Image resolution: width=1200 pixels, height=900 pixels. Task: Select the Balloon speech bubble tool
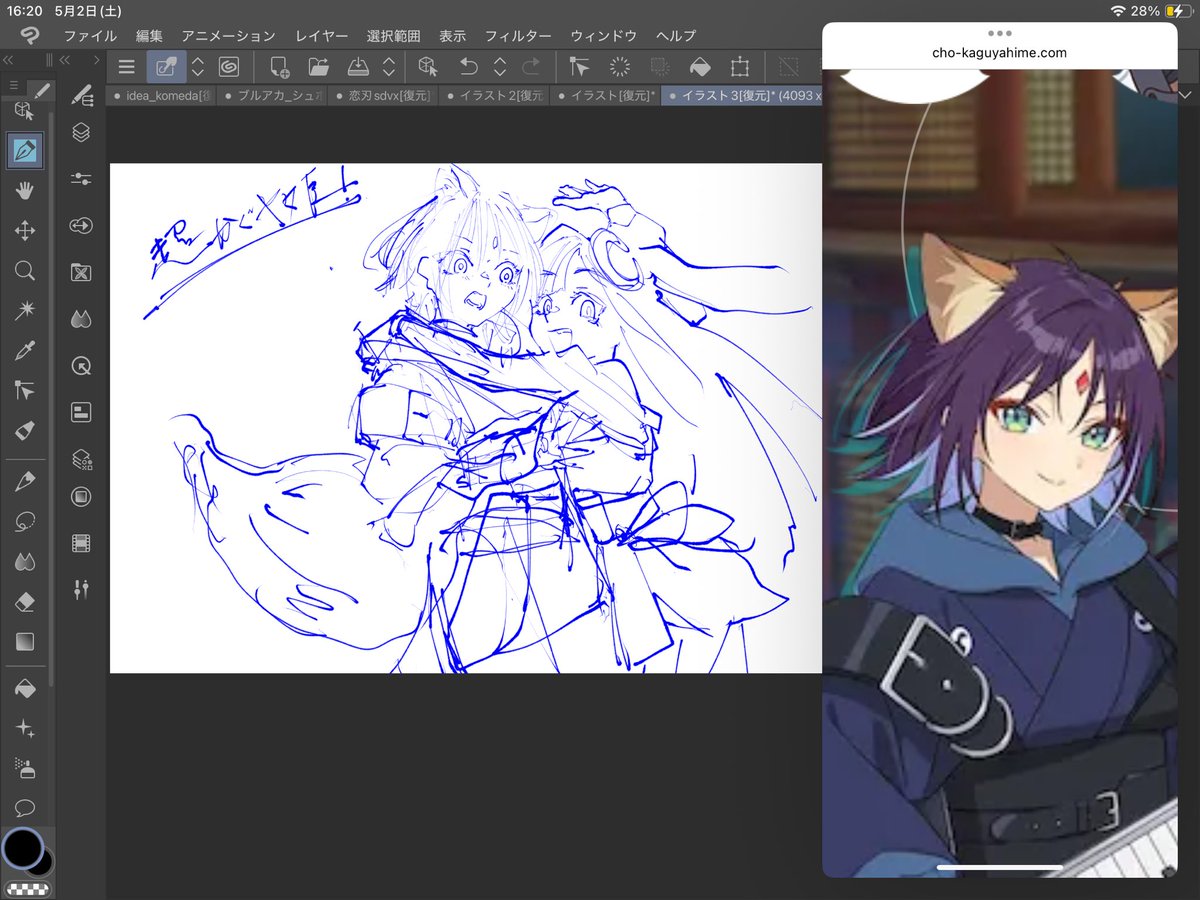(x=25, y=807)
